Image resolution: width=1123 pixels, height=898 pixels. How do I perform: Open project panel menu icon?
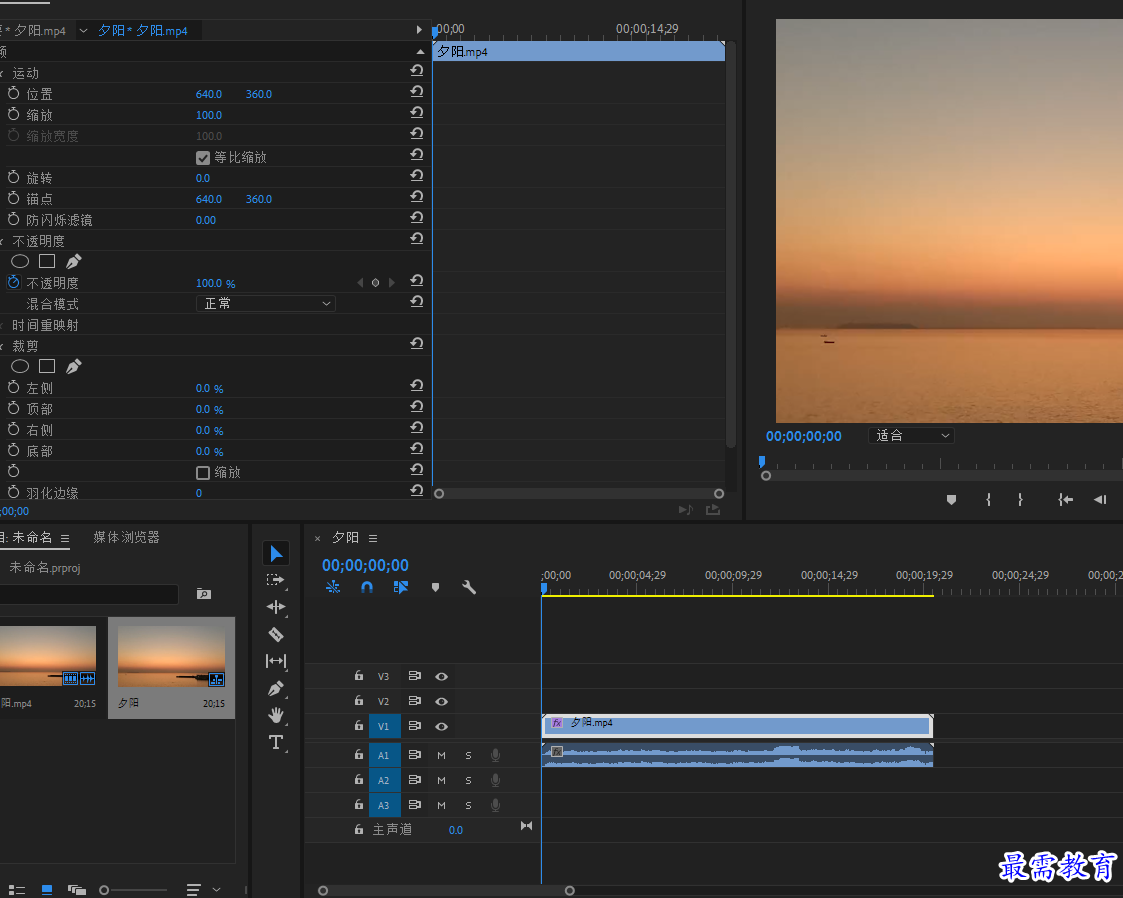[x=65, y=538]
